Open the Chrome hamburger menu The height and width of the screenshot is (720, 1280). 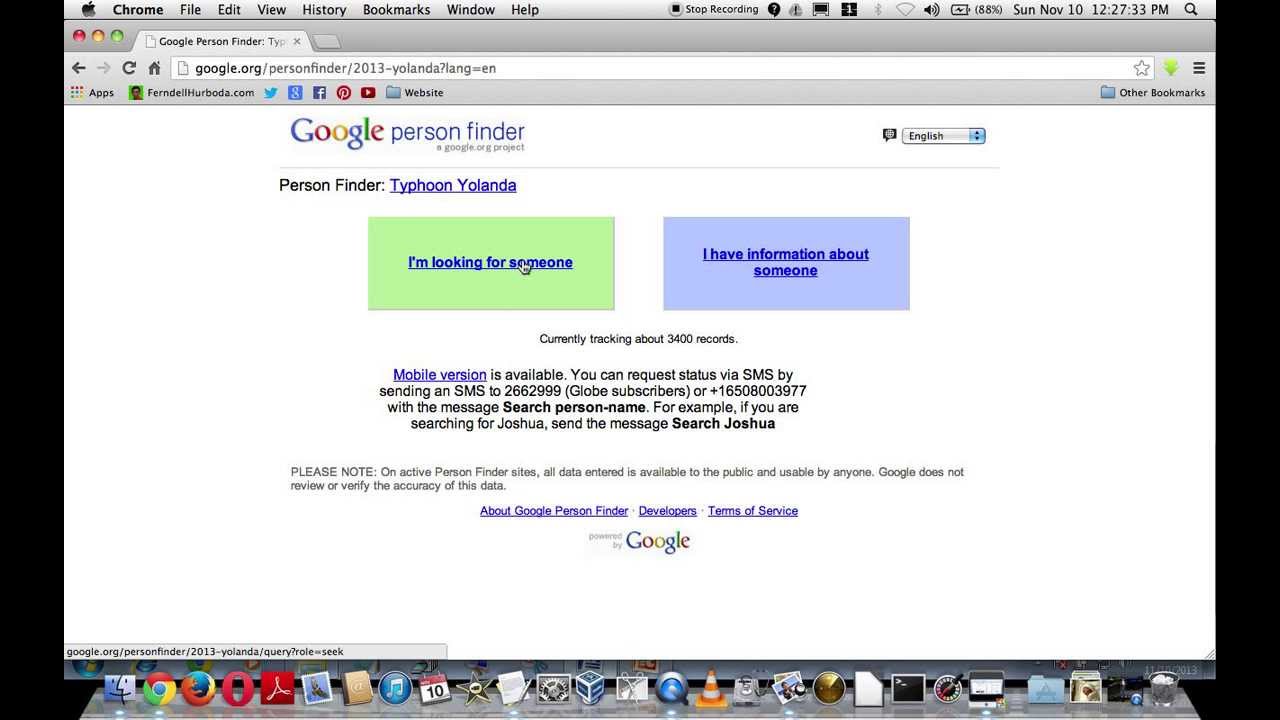tap(1199, 68)
